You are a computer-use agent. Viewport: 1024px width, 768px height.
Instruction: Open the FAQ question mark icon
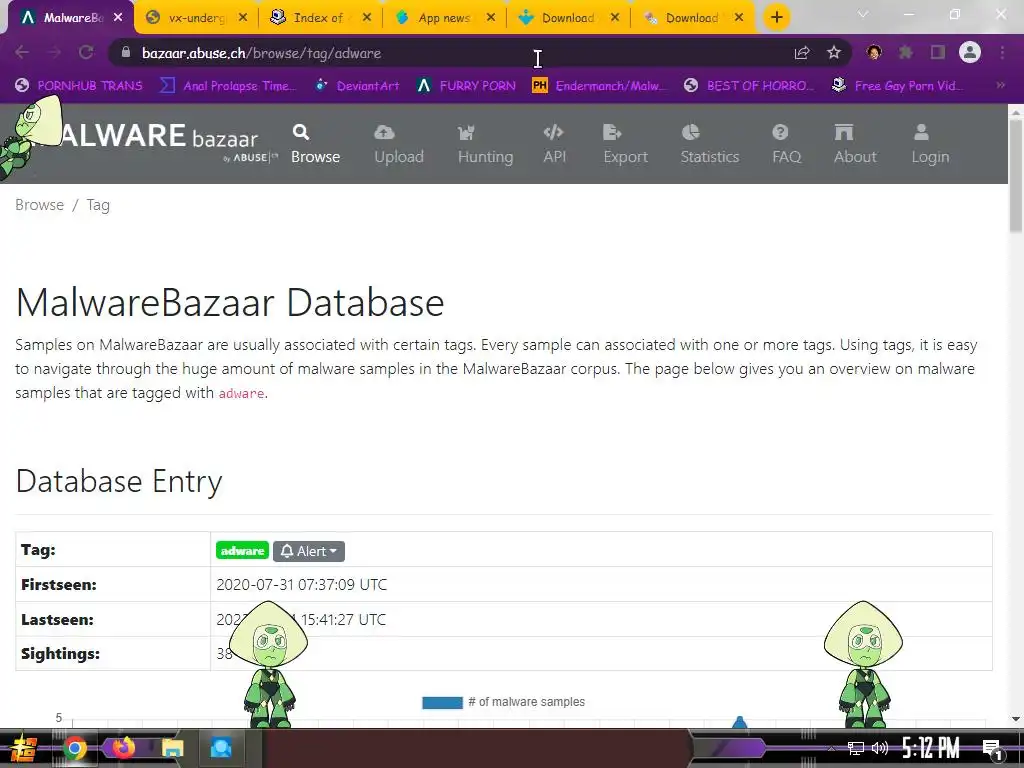(780, 133)
